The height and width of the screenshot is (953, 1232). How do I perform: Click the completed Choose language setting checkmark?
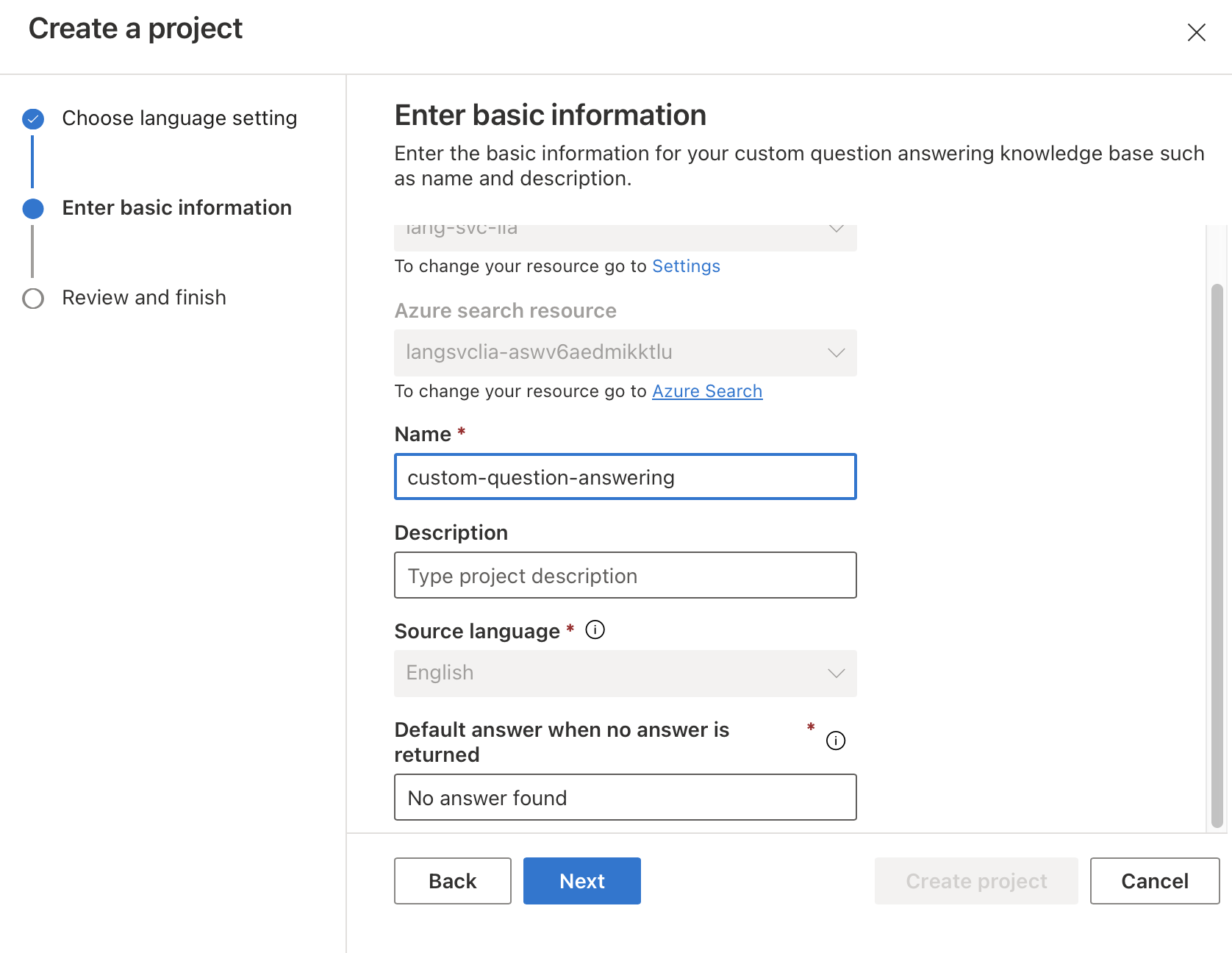33,118
